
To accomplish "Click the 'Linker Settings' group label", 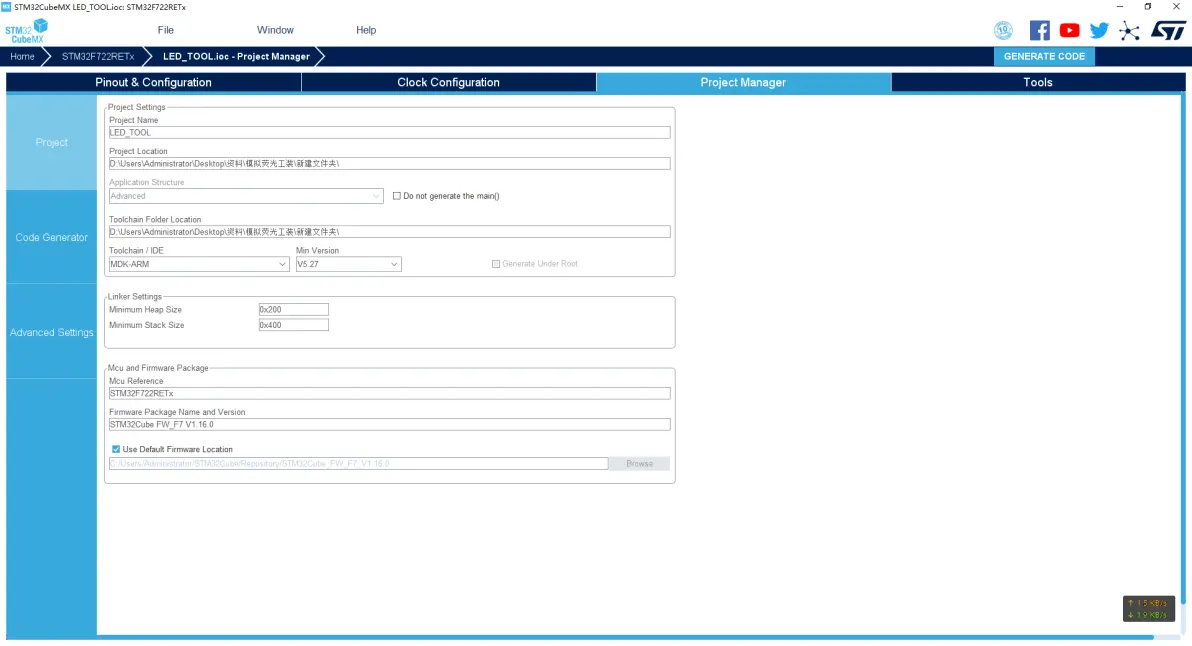I will click(x=135, y=296).
